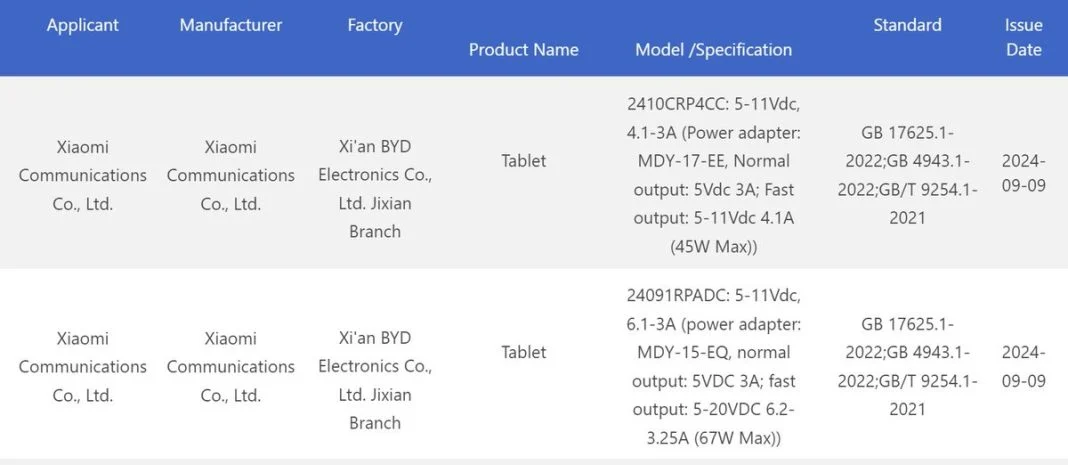Select the Standard column header
Screen dimensions: 1068x465
907,25
